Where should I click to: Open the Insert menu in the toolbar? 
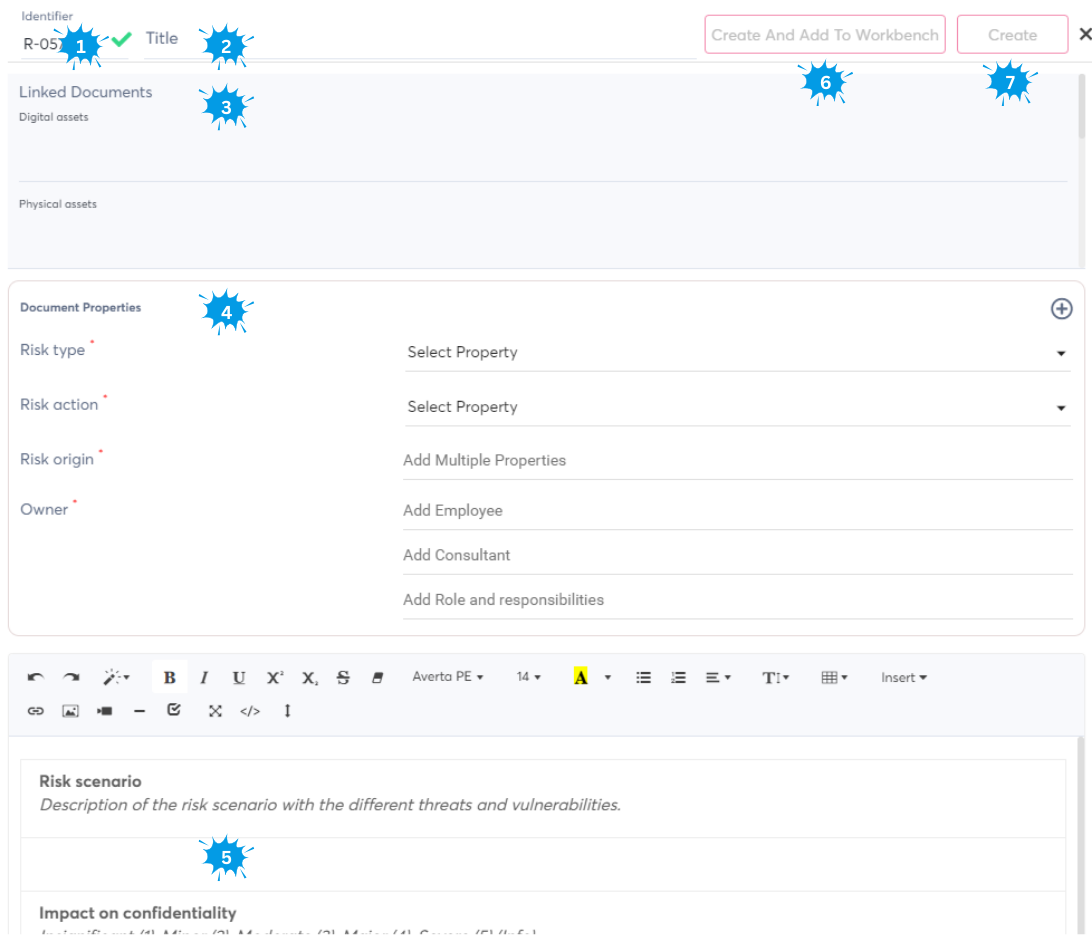pos(903,678)
